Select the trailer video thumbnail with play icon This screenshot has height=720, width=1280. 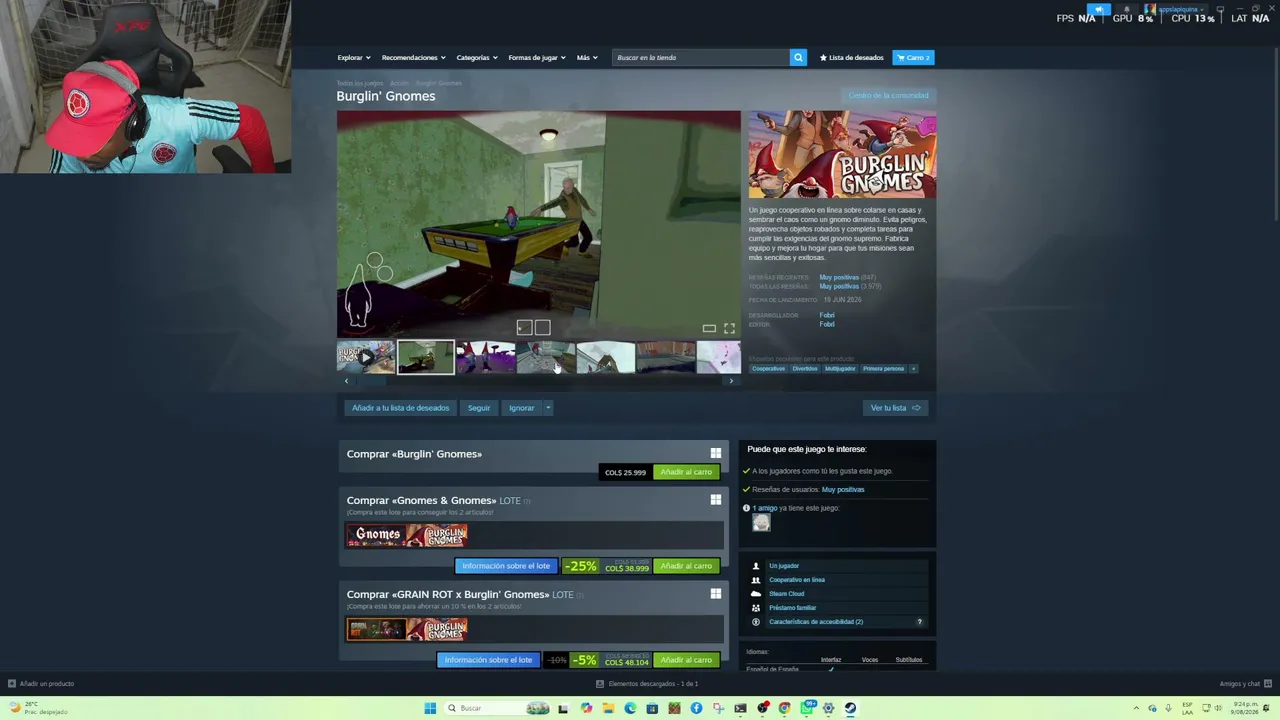365,357
